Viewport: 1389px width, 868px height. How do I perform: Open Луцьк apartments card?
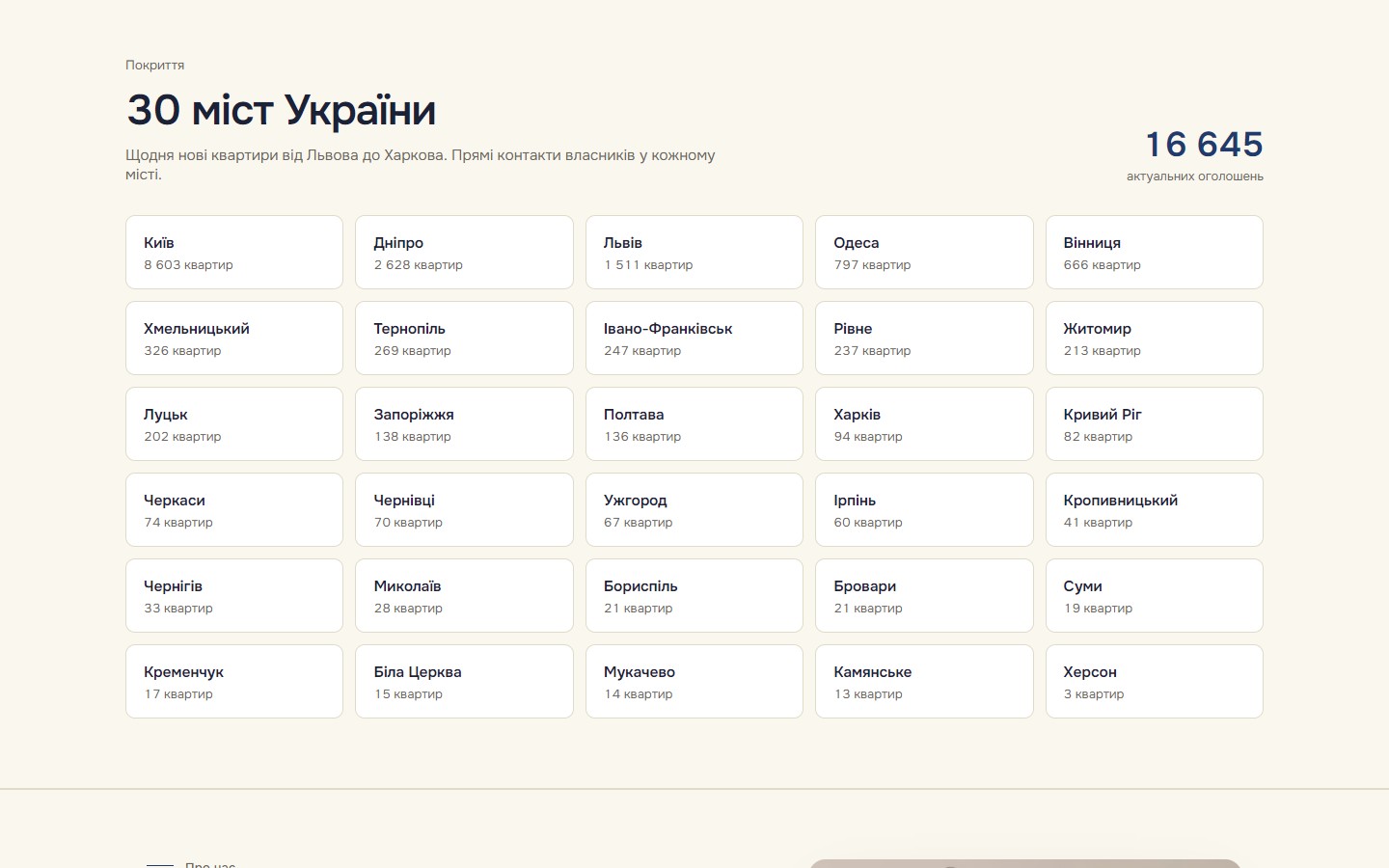point(234,423)
